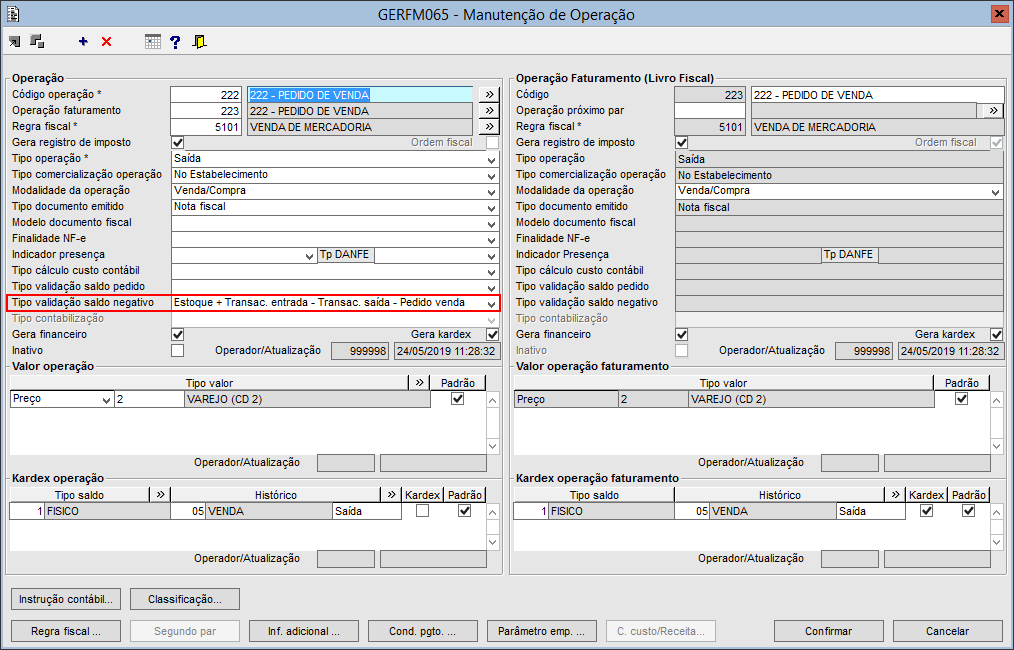Click scroll-down arrow in Valor operação faturamento list

pos(997,446)
